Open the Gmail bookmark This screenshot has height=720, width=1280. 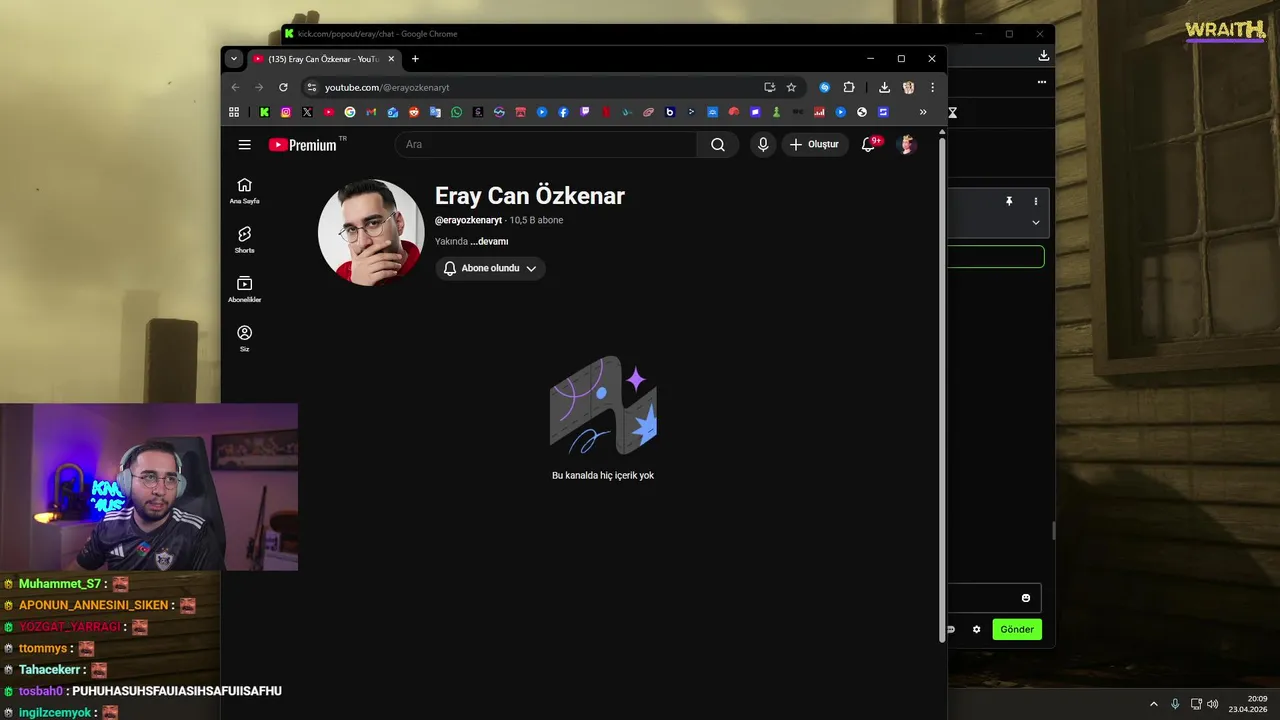pyautogui.click(x=371, y=112)
